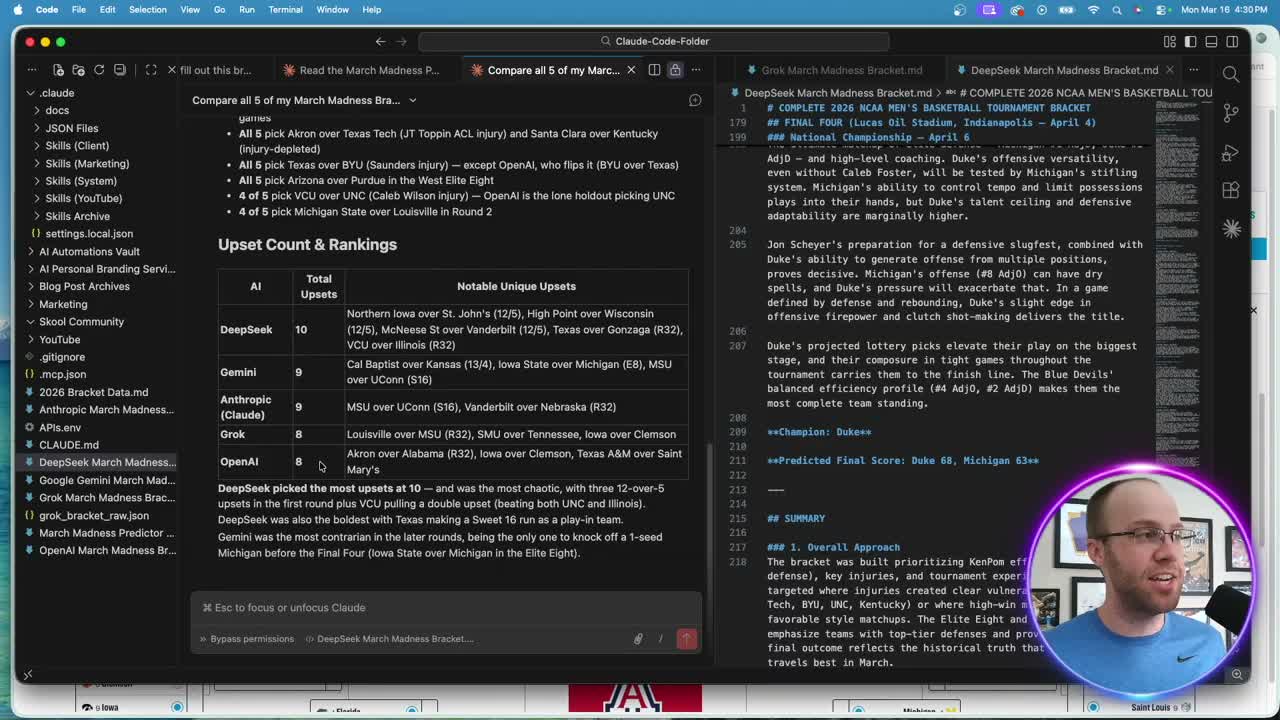
Task: Open the File menu in the menu bar
Action: click(78, 9)
